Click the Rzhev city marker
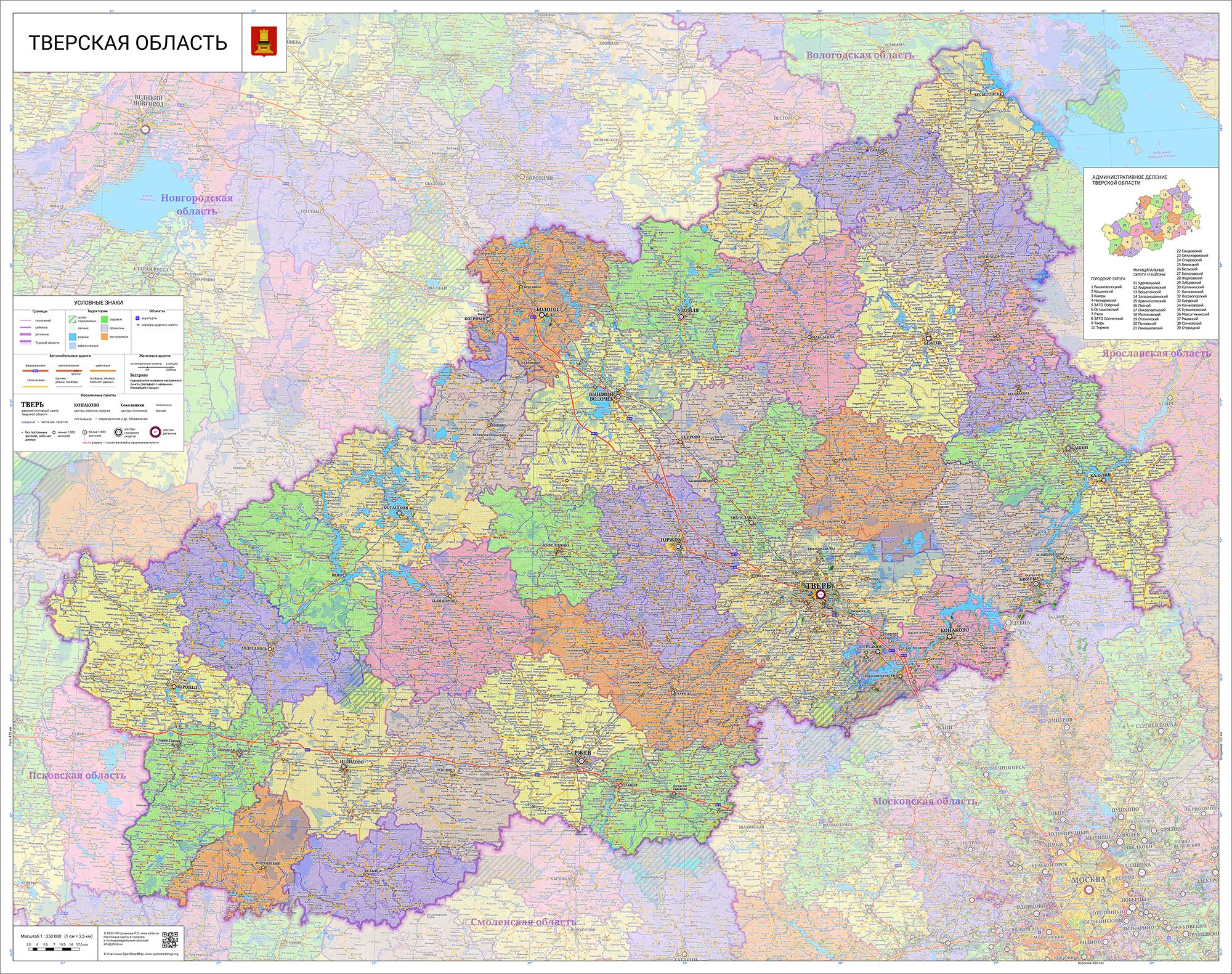 point(581,761)
